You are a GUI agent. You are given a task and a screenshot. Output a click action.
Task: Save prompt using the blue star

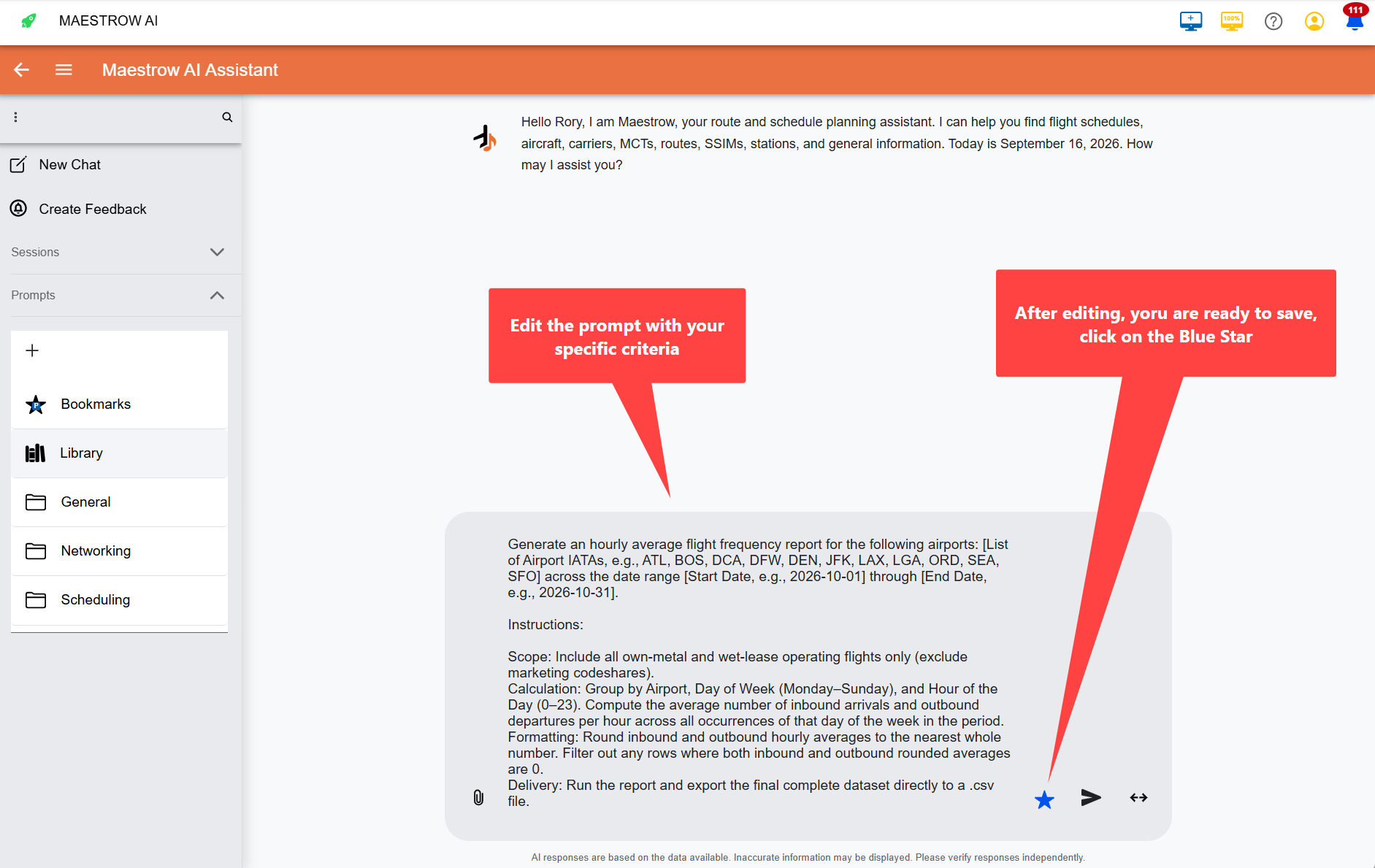(x=1044, y=799)
